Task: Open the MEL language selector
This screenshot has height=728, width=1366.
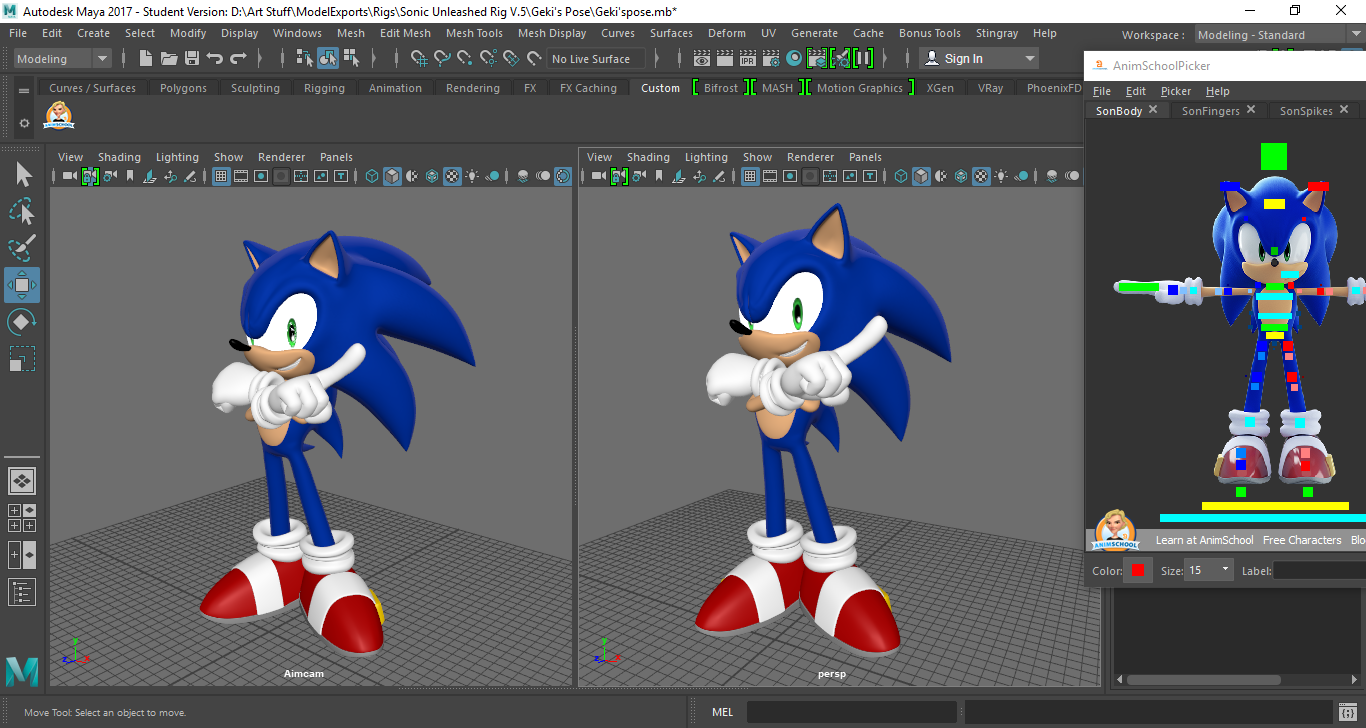Action: 722,712
